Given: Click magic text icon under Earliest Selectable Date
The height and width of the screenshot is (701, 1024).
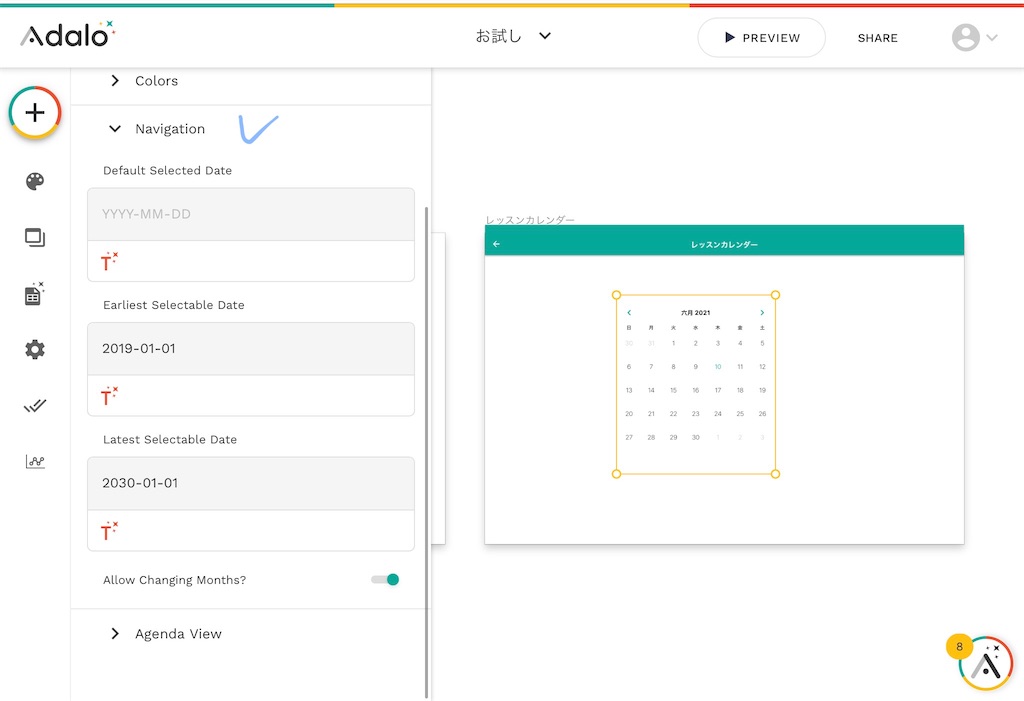Looking at the screenshot, I should (x=108, y=396).
